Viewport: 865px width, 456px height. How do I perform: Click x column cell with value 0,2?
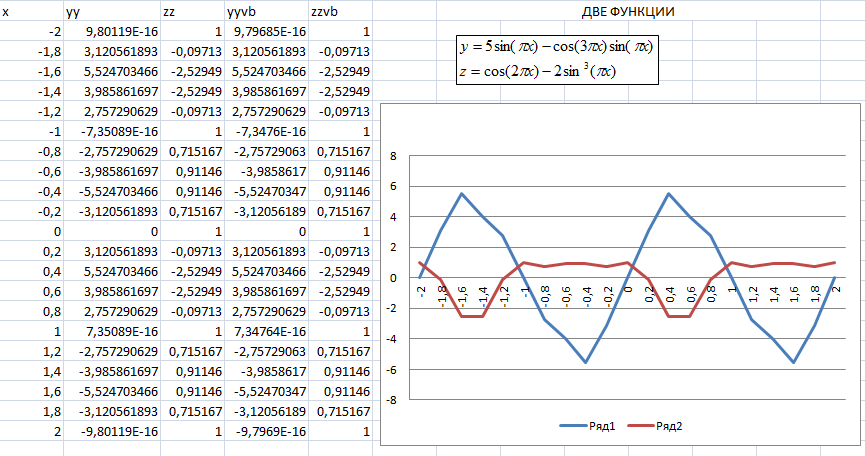(31, 251)
